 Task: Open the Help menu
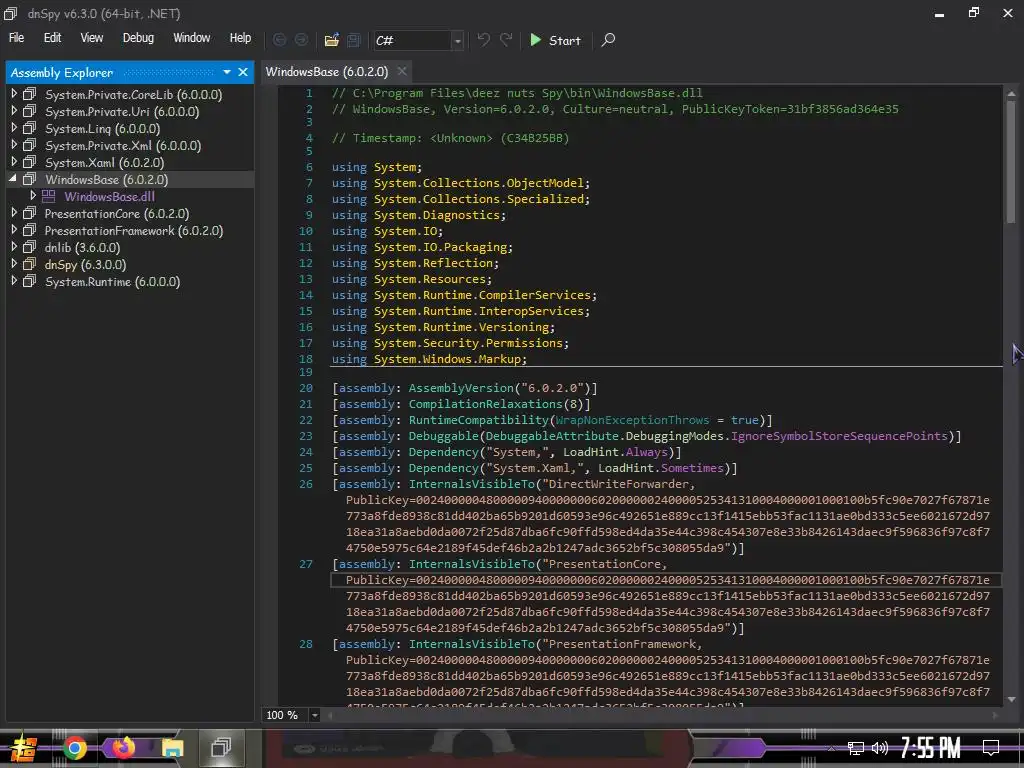[x=240, y=38]
